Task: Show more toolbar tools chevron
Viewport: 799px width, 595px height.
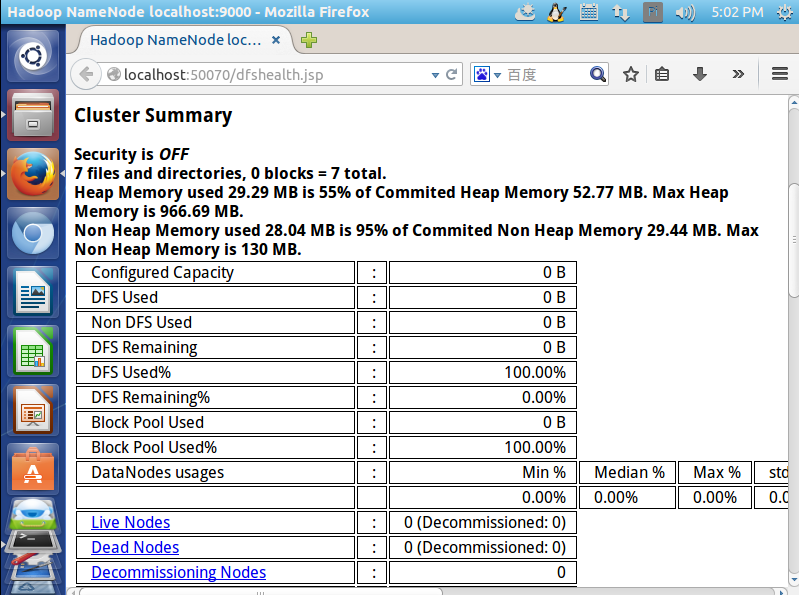Action: pyautogui.click(x=738, y=74)
